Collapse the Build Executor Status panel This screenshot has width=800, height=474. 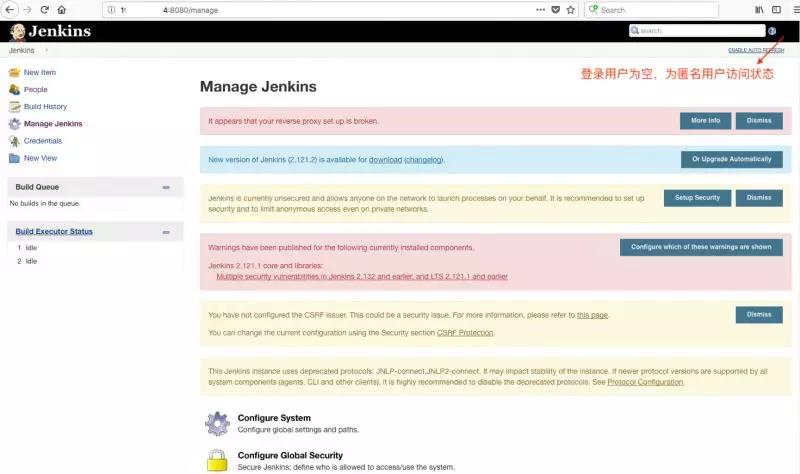click(x=166, y=232)
